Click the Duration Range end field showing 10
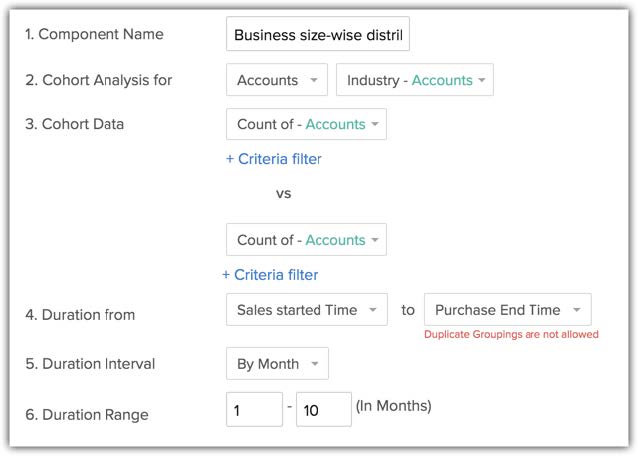Viewport: 638px width, 456px height. (x=323, y=409)
